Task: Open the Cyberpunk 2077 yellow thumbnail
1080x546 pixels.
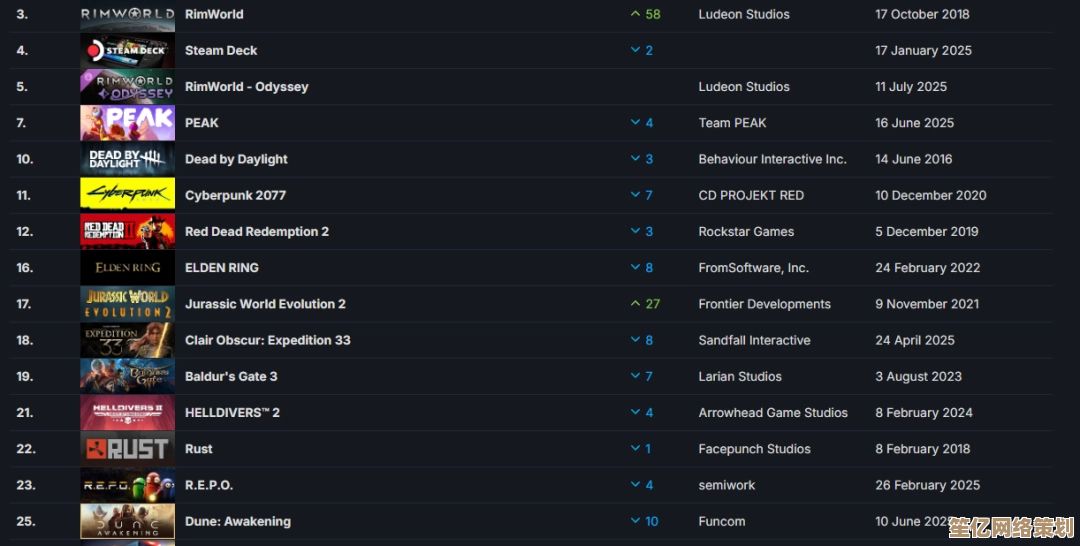Action: coord(127,195)
